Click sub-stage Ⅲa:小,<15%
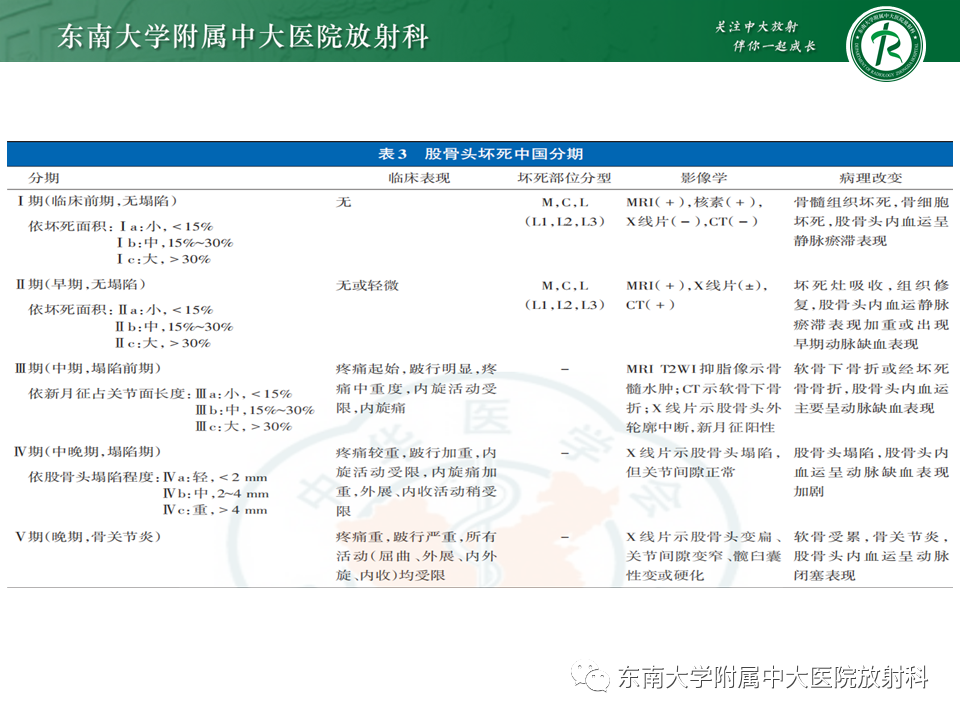Viewport: 960px width, 720px height. point(244,394)
